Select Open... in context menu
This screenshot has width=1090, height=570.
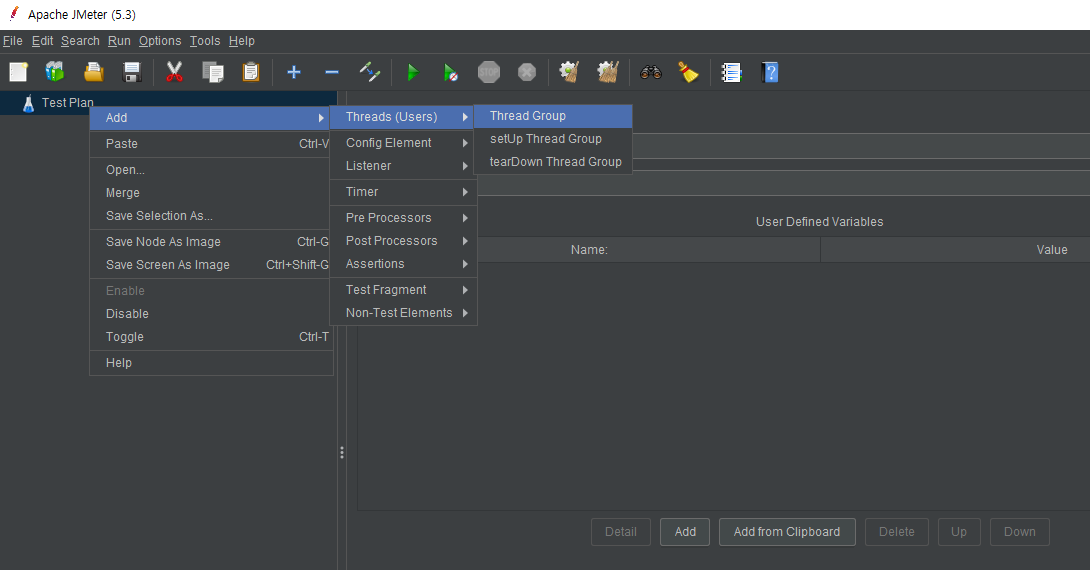click(211, 170)
